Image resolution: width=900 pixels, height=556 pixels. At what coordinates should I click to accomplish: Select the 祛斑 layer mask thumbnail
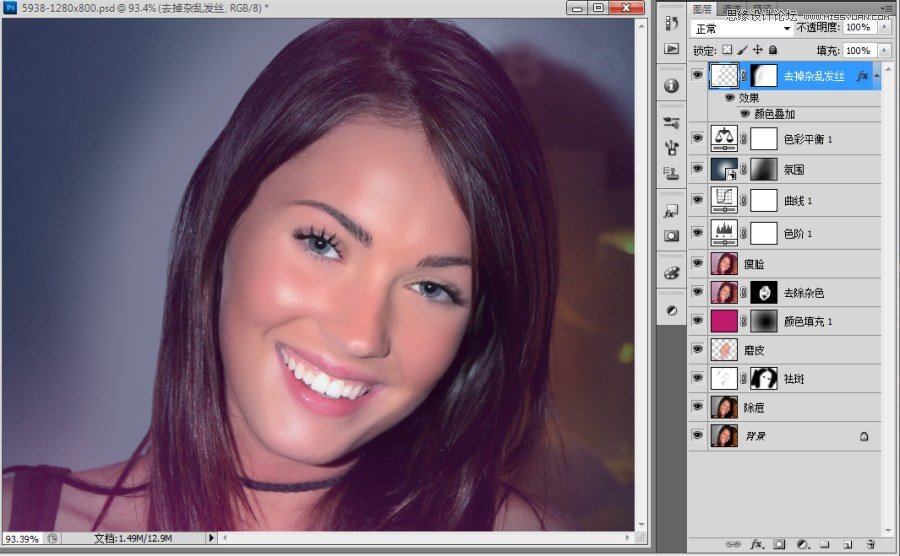pos(764,379)
